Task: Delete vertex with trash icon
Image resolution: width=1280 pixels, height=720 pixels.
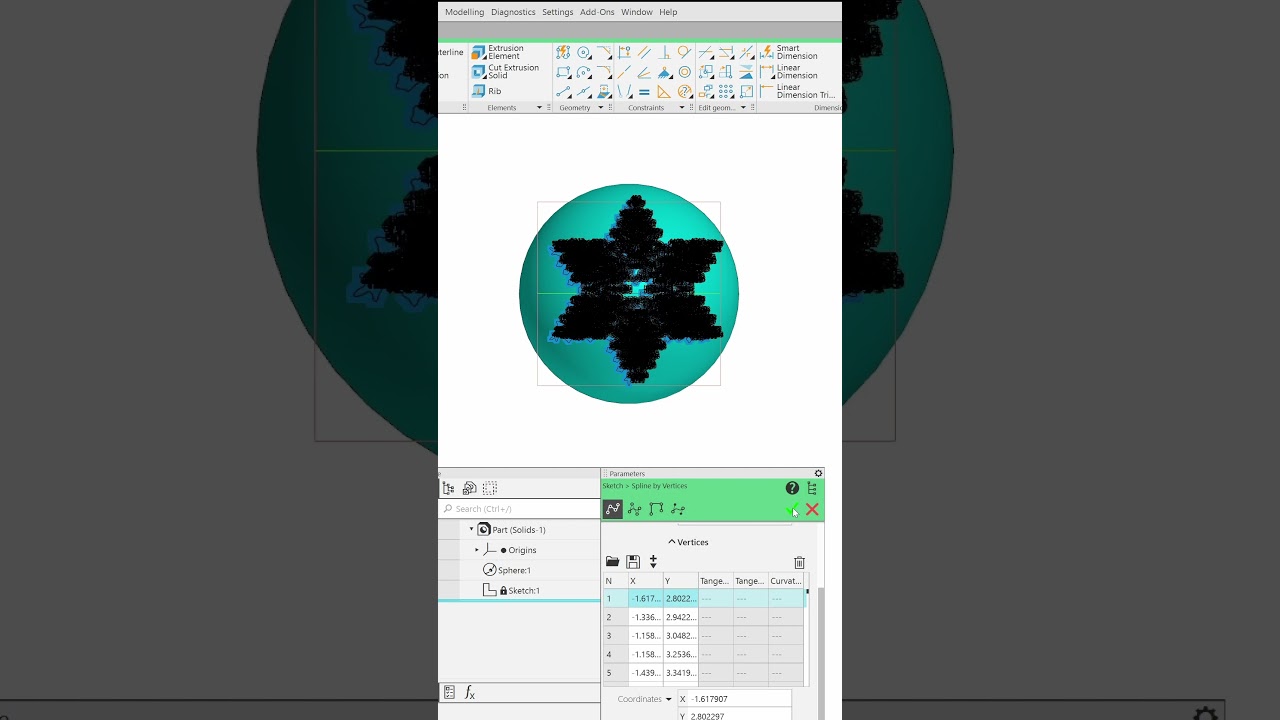Action: 799,563
